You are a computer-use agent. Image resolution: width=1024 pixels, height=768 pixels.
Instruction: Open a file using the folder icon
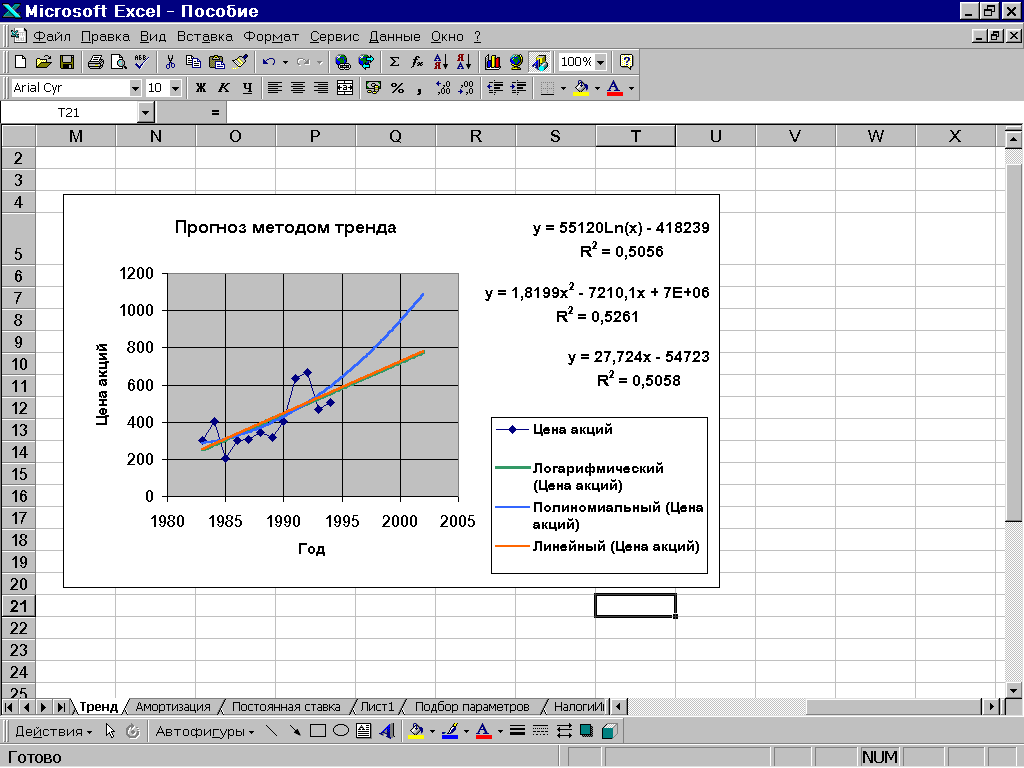point(43,62)
